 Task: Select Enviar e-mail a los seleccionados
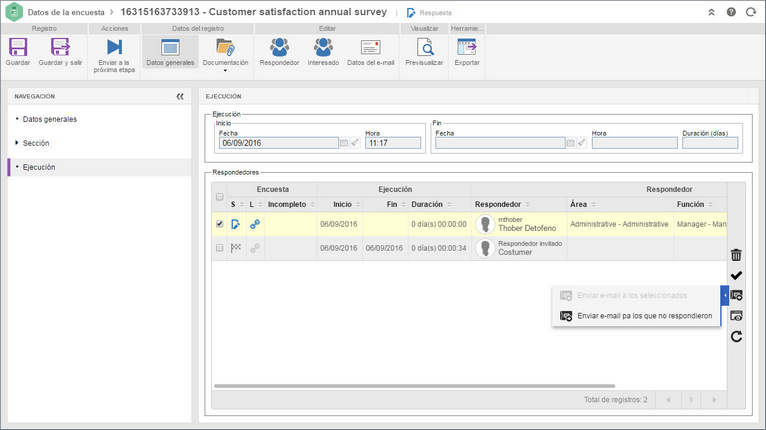[636, 296]
